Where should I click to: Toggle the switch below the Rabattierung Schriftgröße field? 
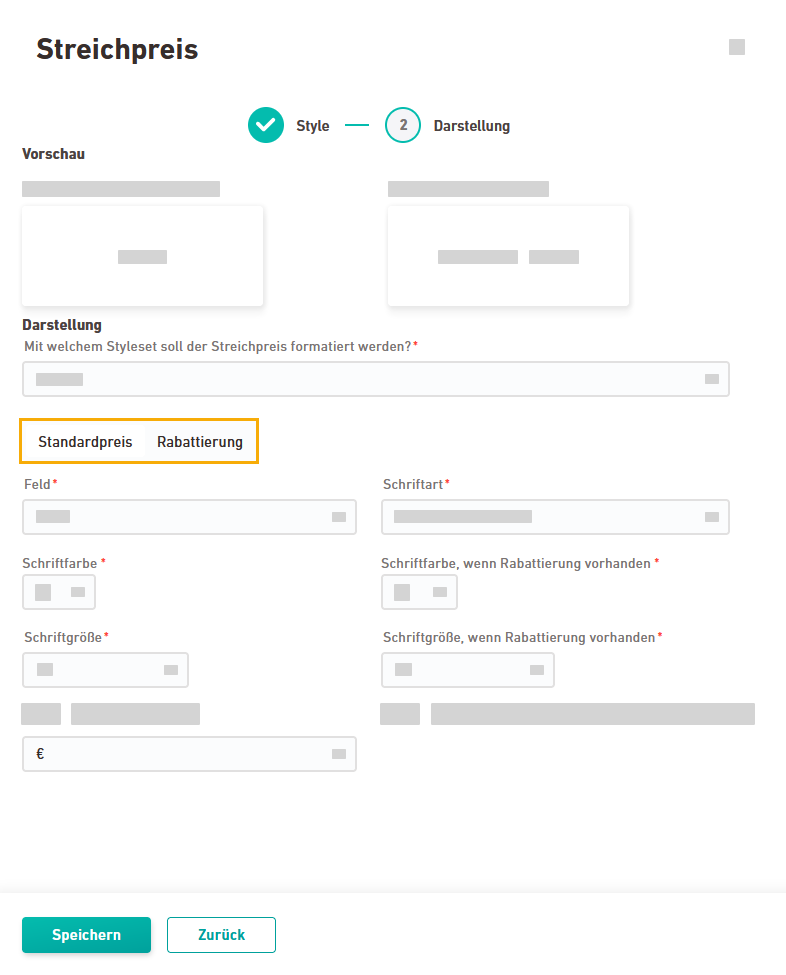point(400,713)
